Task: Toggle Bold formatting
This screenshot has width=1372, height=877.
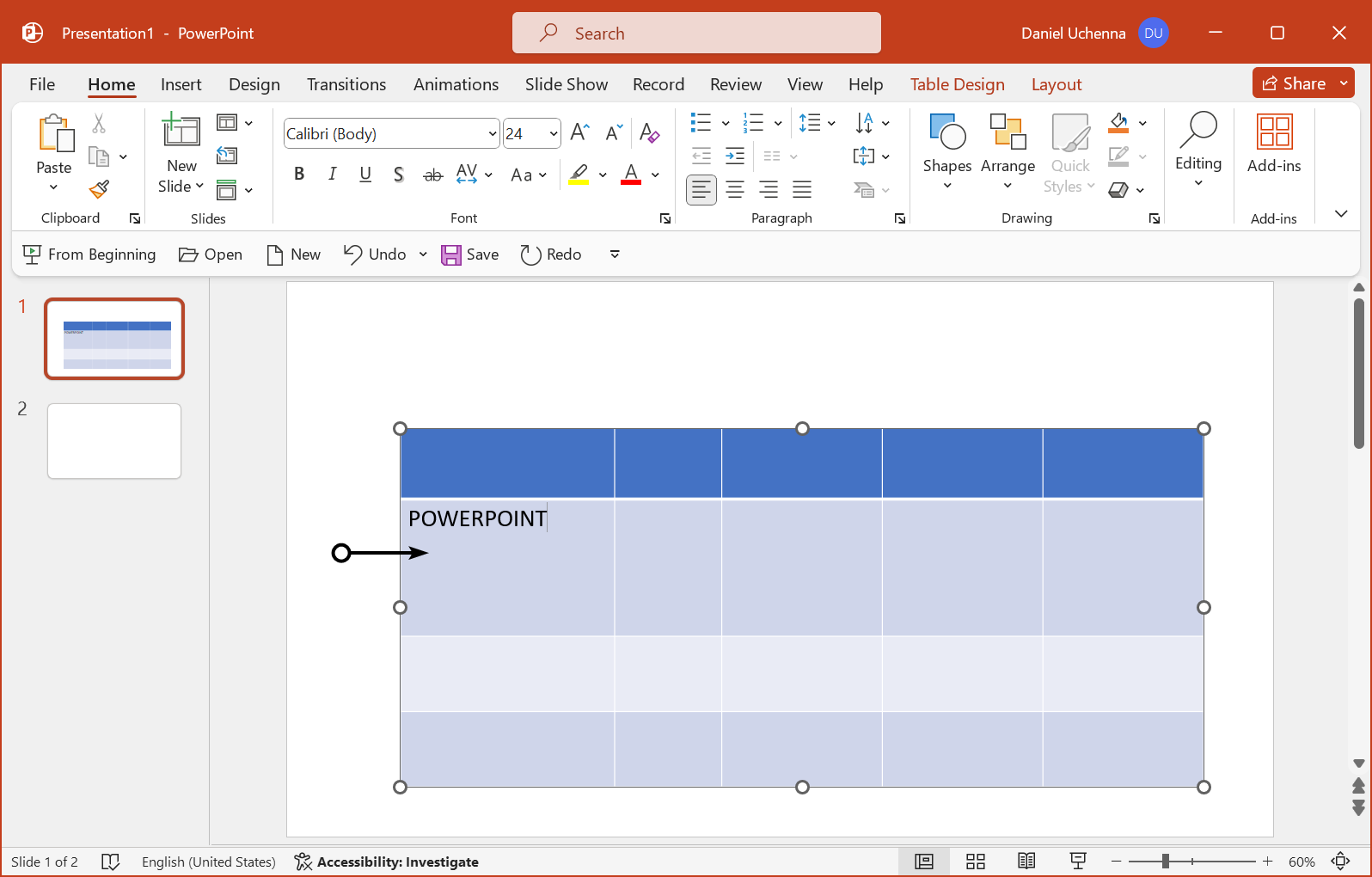Action: pyautogui.click(x=299, y=175)
